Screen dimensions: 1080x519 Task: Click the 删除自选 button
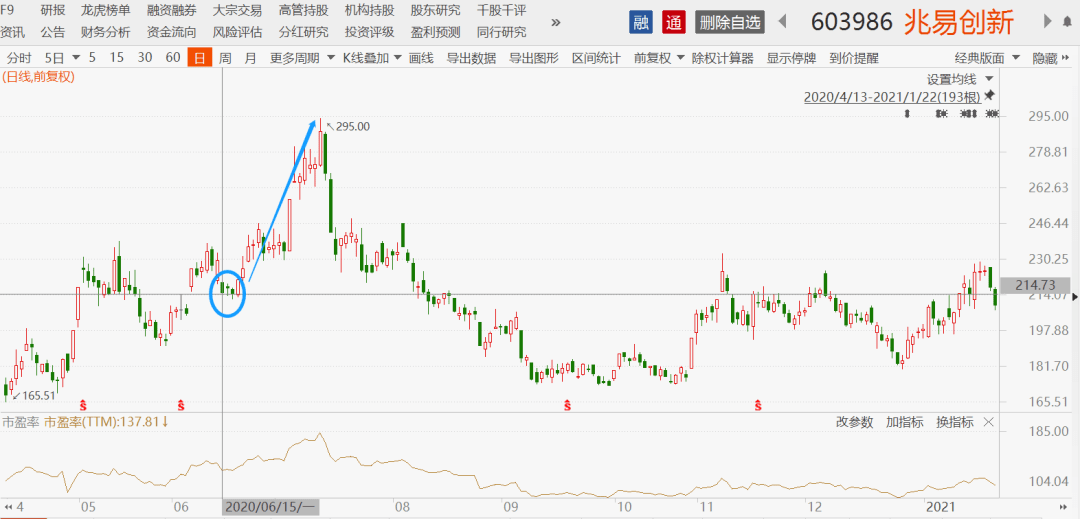point(730,22)
